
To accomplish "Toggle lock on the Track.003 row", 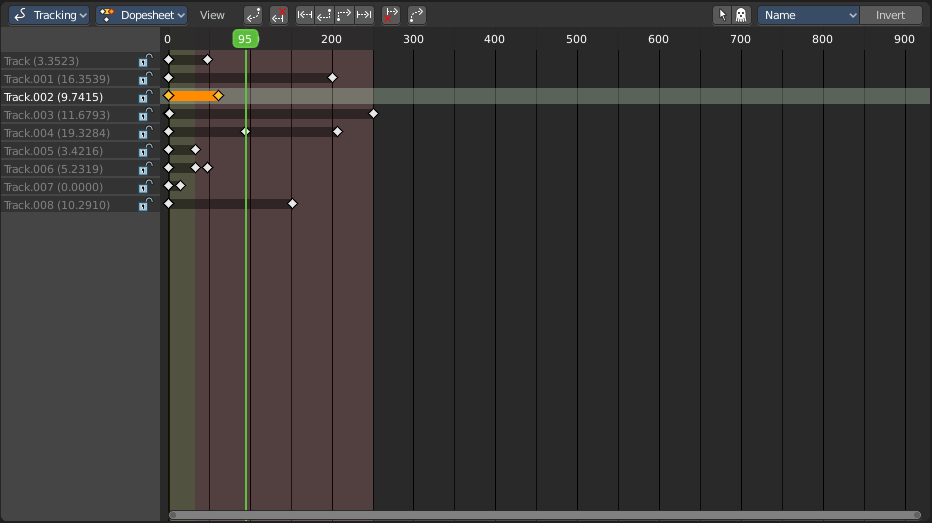I will click(146, 115).
